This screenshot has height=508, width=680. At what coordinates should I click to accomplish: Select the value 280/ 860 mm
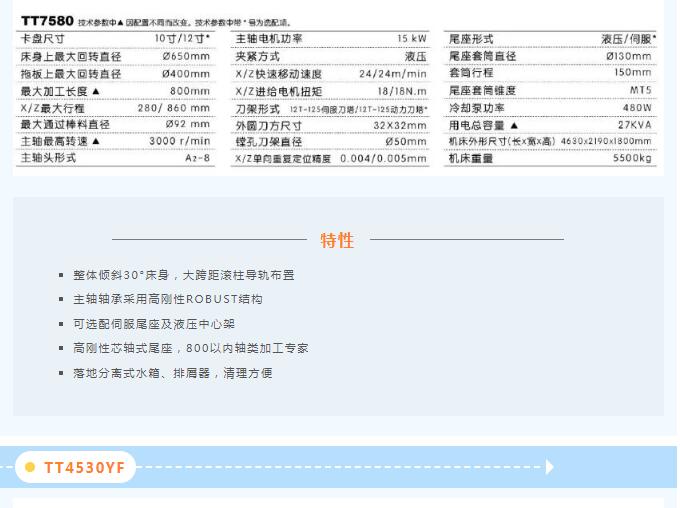tap(174, 108)
